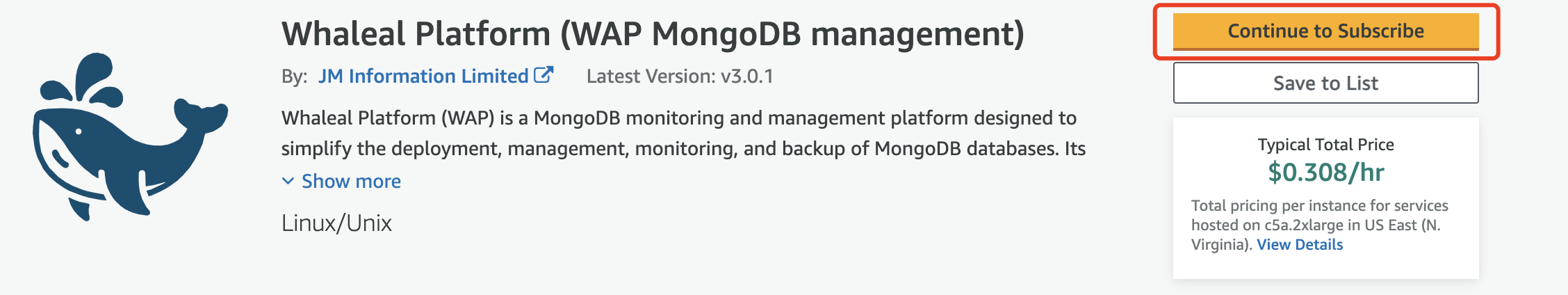Click the "Total pricing per instance" note line
The width and height of the screenshot is (1568, 295).
coord(1319,206)
